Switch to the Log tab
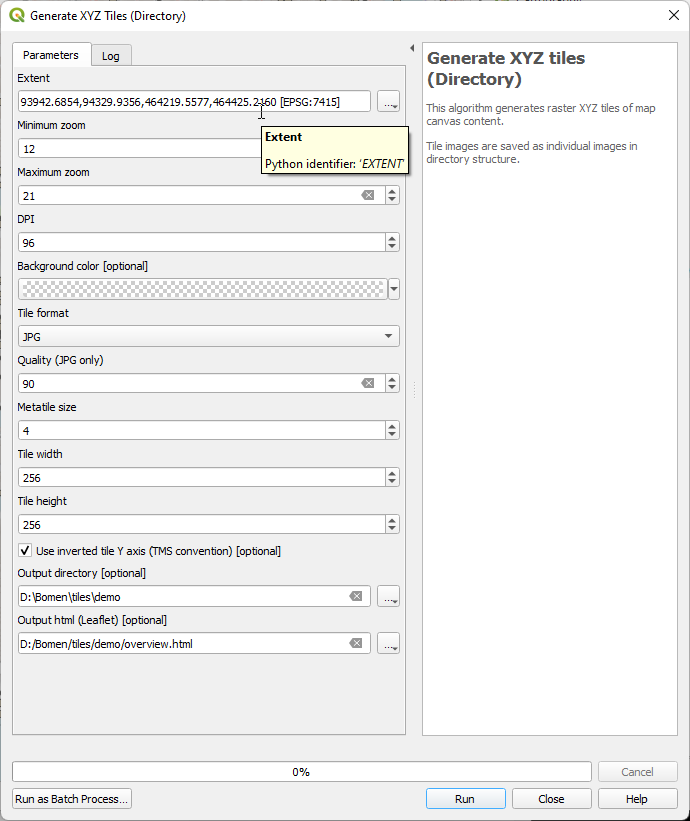 111,56
